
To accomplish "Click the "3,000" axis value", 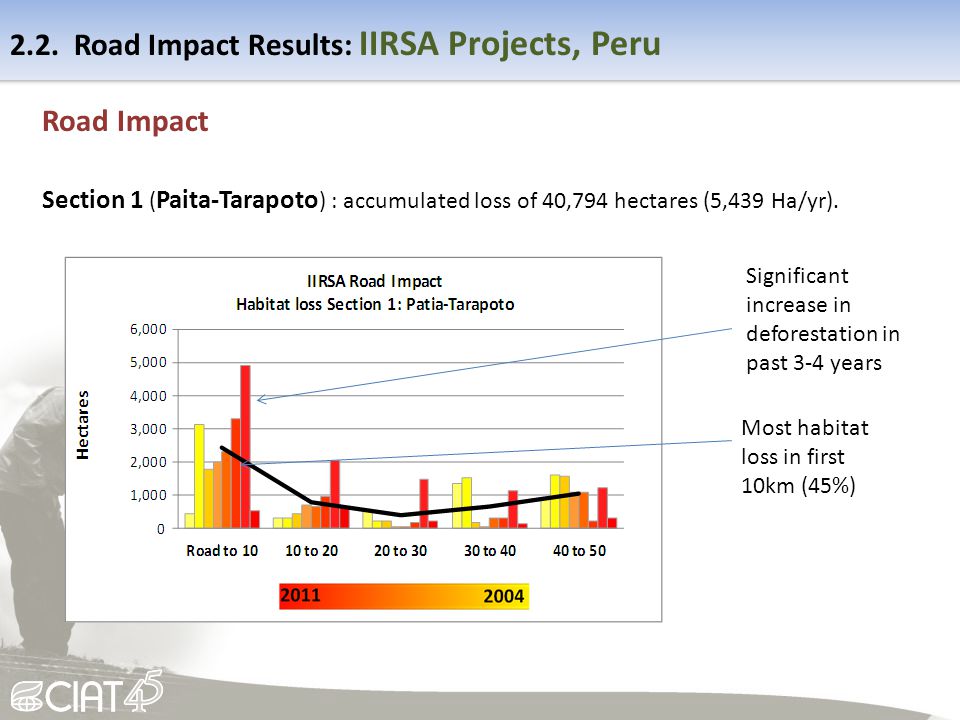I will tap(148, 429).
